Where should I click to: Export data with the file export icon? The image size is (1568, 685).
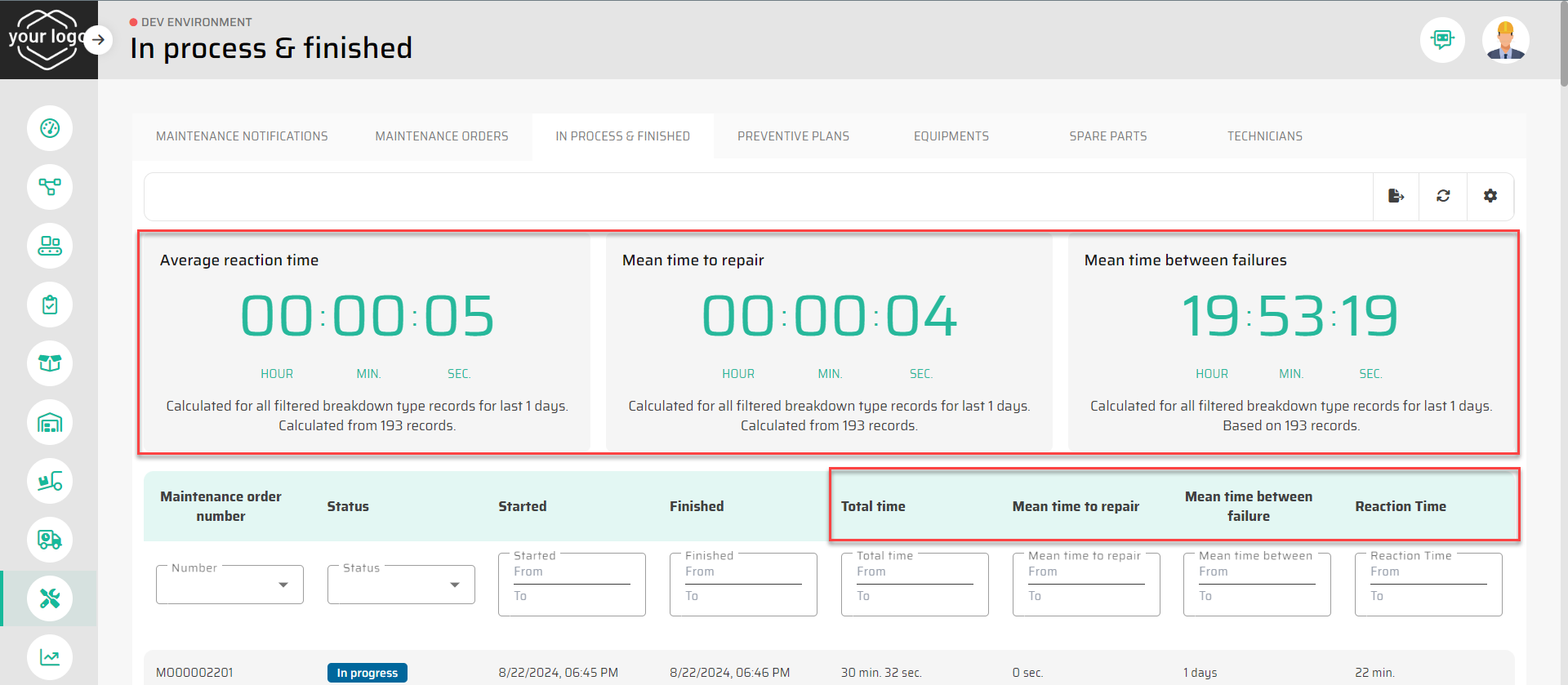coord(1396,196)
